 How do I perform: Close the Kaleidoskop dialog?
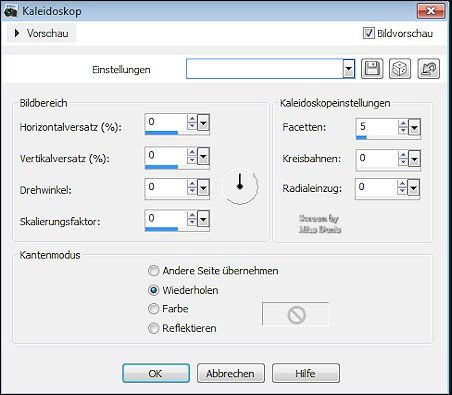pos(431,11)
